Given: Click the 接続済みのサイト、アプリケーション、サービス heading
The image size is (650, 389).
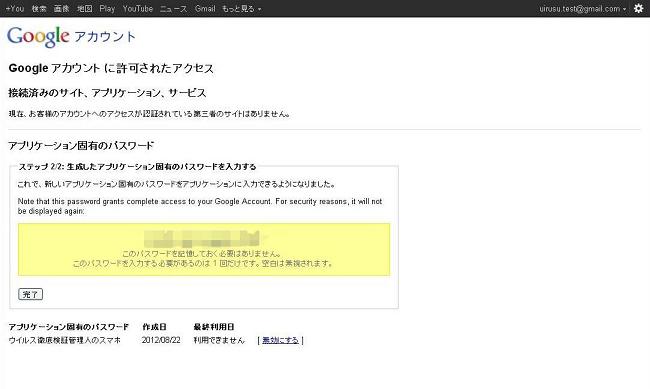Looking at the screenshot, I should pos(107,93).
